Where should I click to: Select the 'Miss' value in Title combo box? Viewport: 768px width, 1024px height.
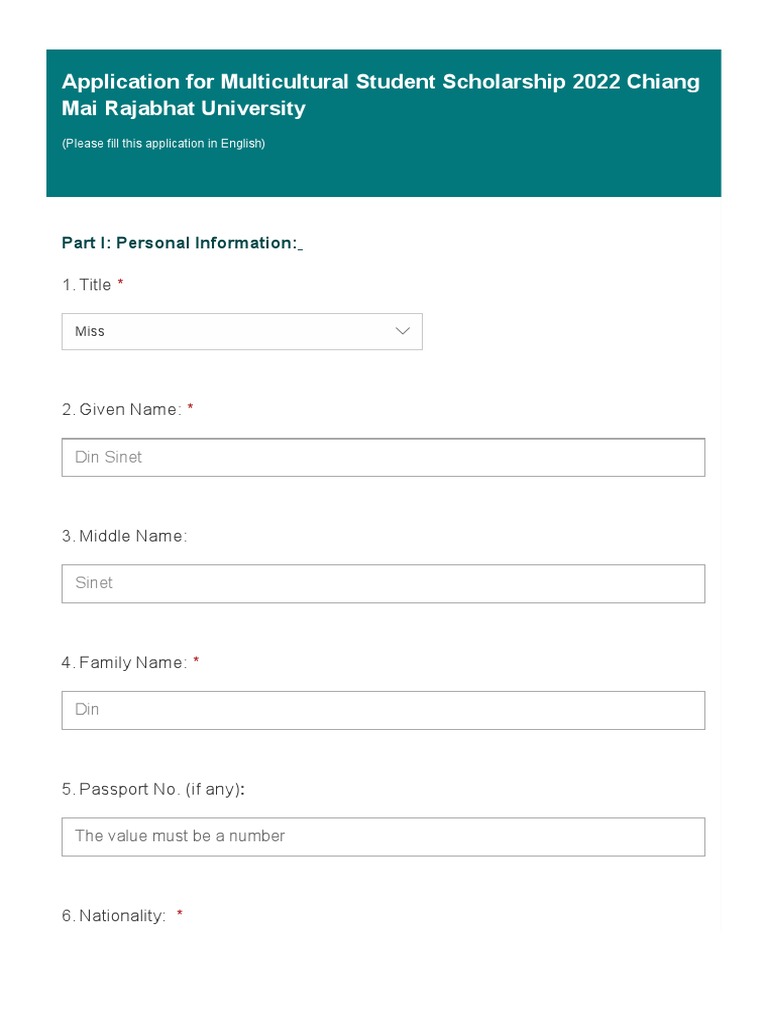pos(90,331)
